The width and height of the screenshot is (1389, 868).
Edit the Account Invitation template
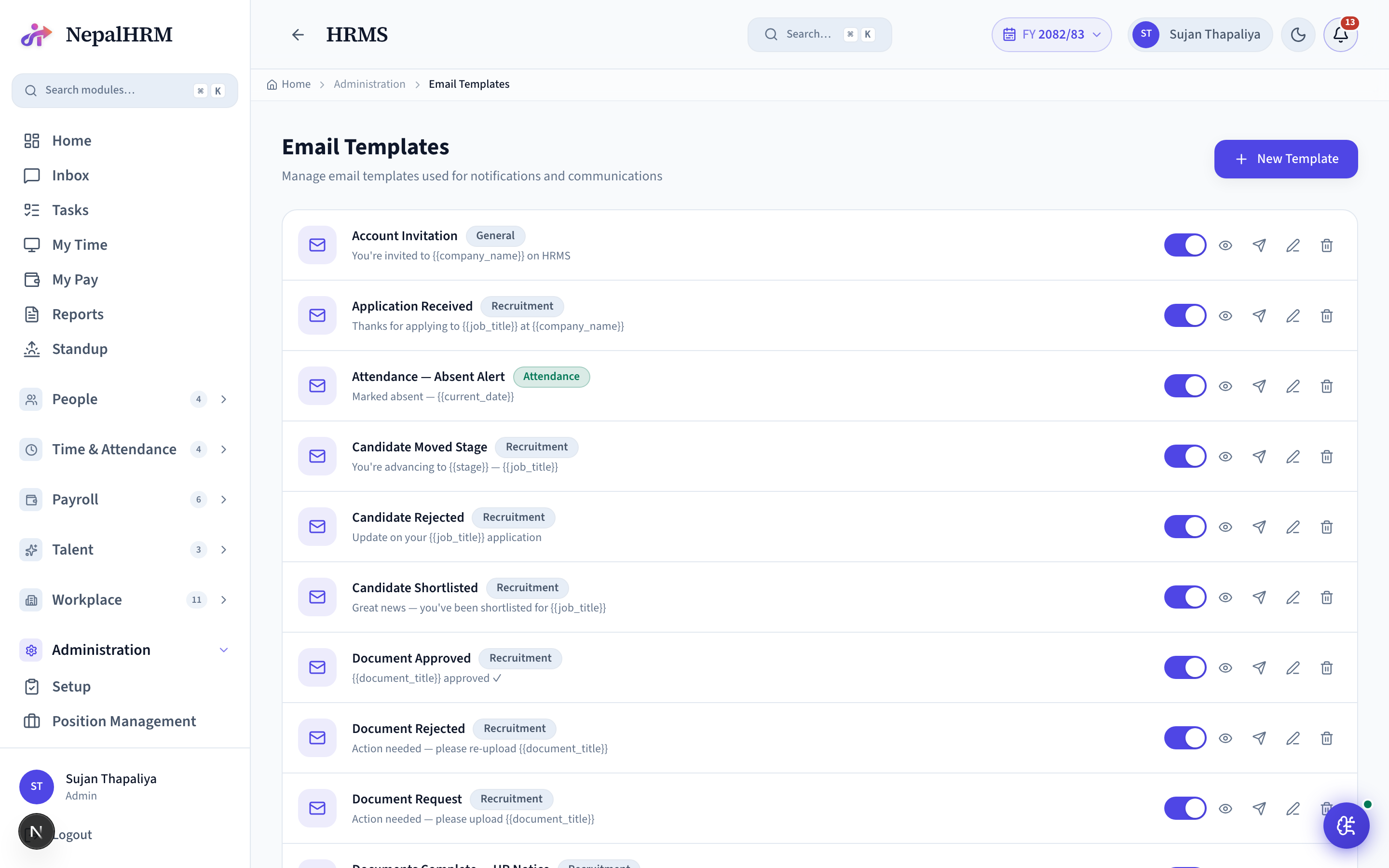(x=1293, y=245)
